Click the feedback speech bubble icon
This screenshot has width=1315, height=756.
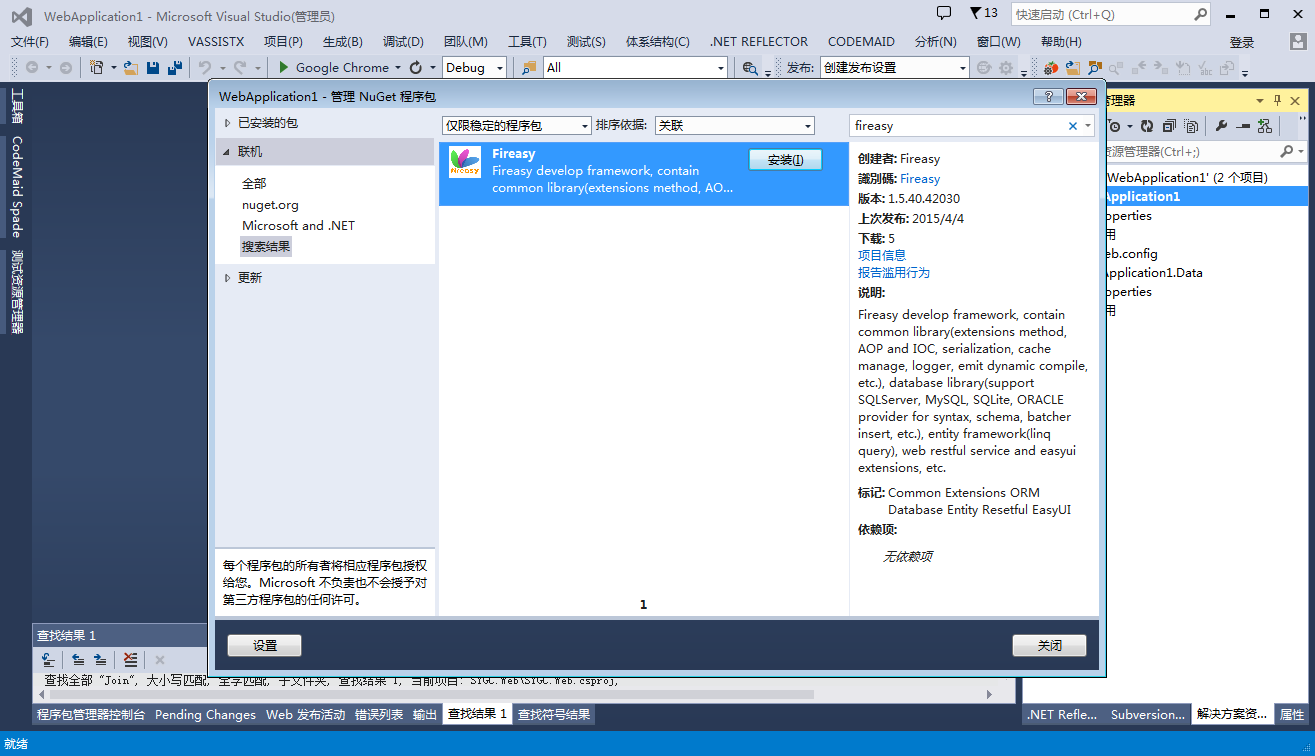tap(944, 13)
